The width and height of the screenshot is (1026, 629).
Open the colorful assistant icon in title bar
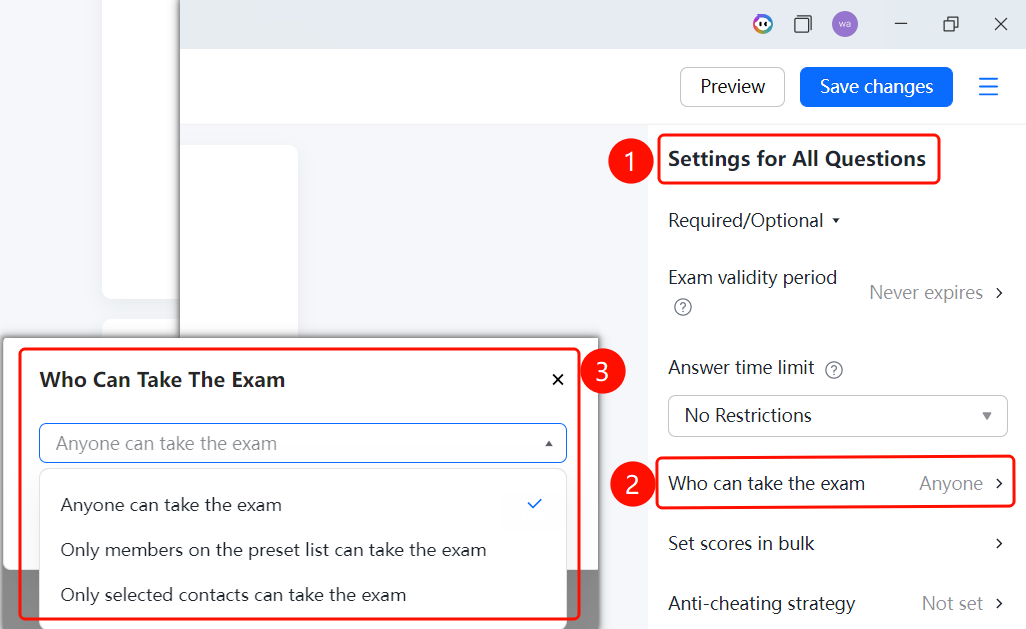(762, 24)
